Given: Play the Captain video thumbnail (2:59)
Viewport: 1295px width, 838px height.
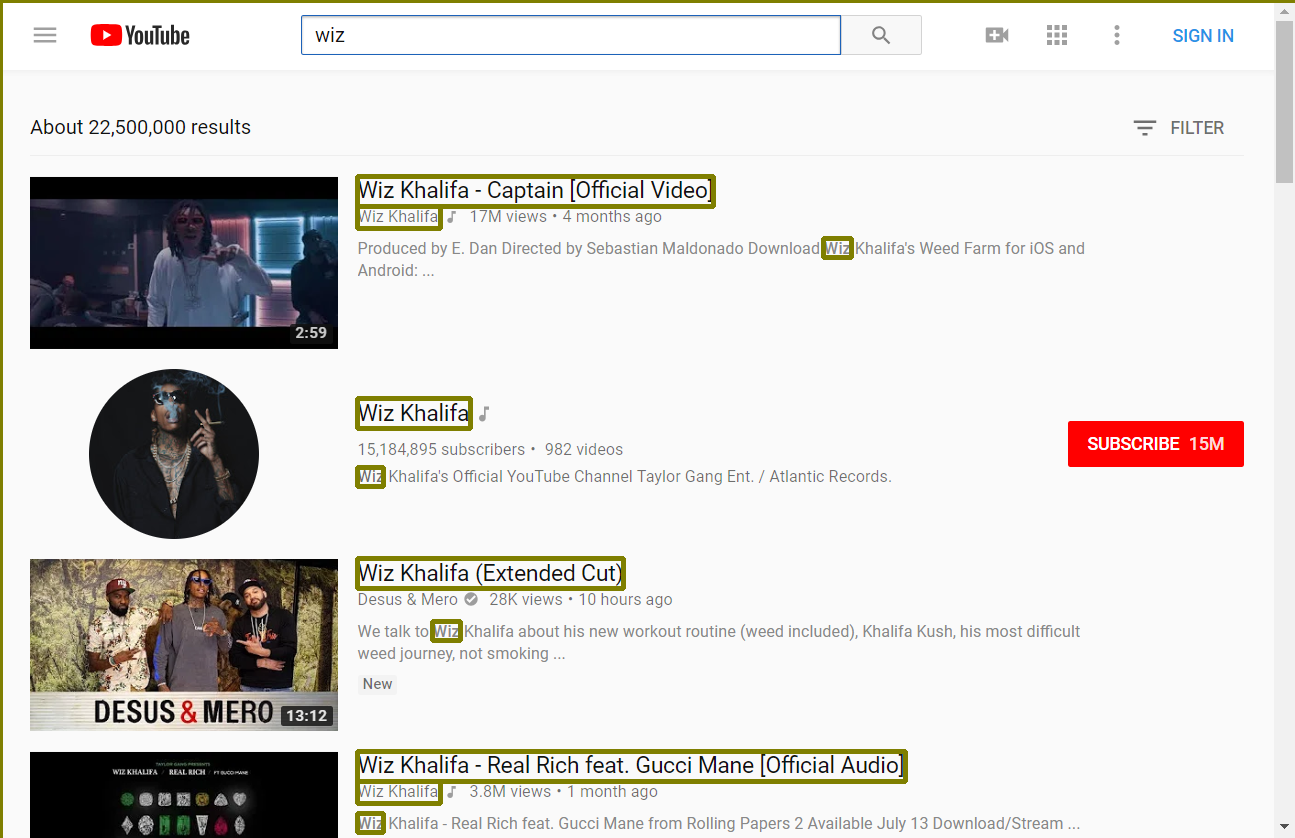Looking at the screenshot, I should coord(184,263).
